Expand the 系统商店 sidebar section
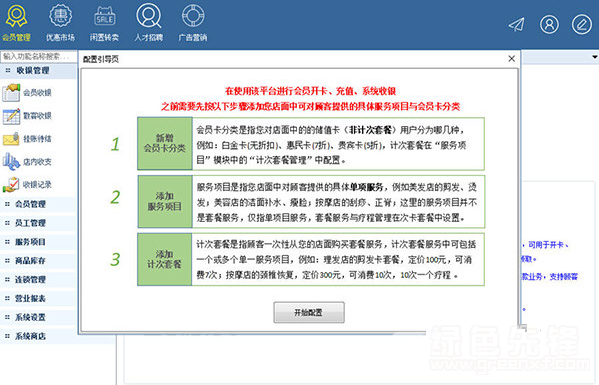 [38, 336]
